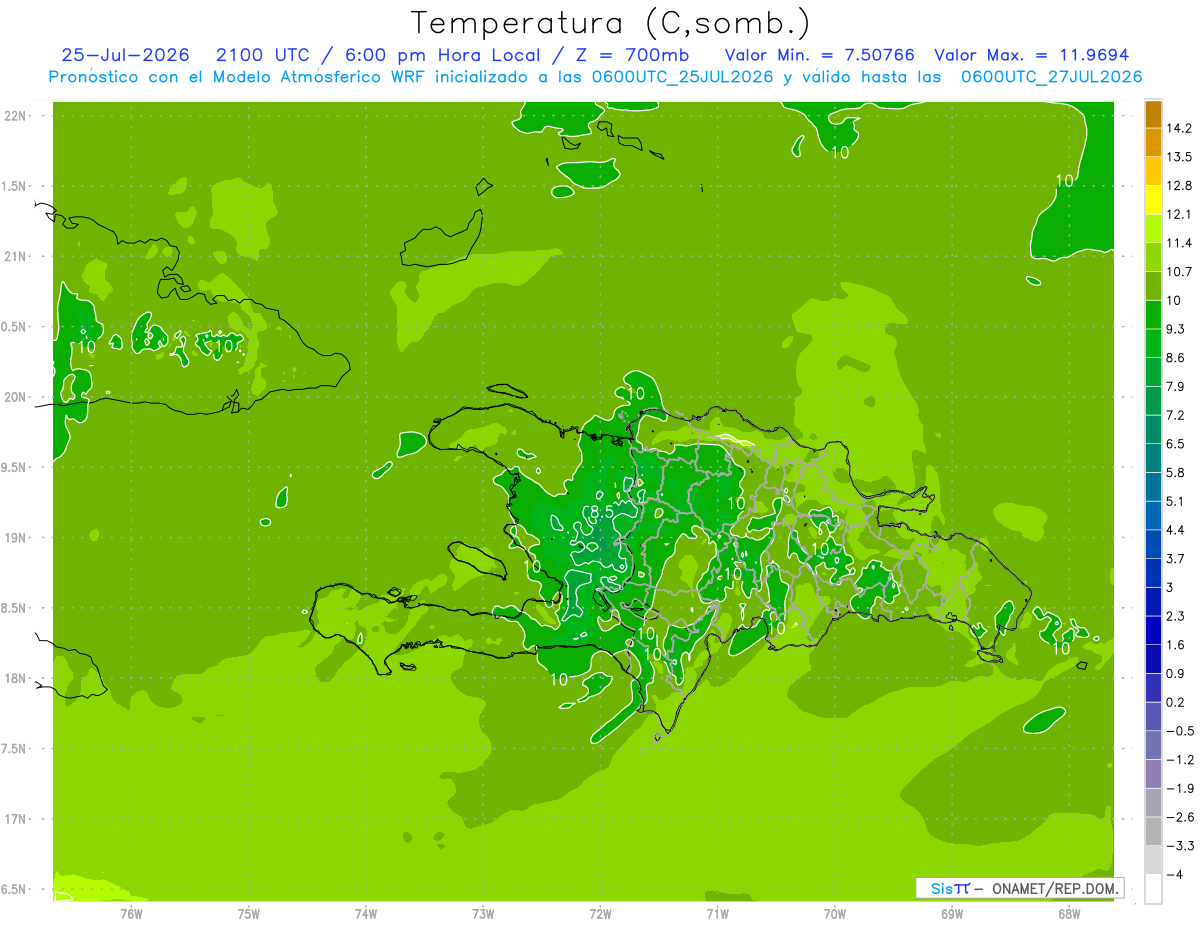This screenshot has width=1200, height=927.
Task: Click the "Valor Max. = 11.9694" readout
Action: click(x=1031, y=55)
